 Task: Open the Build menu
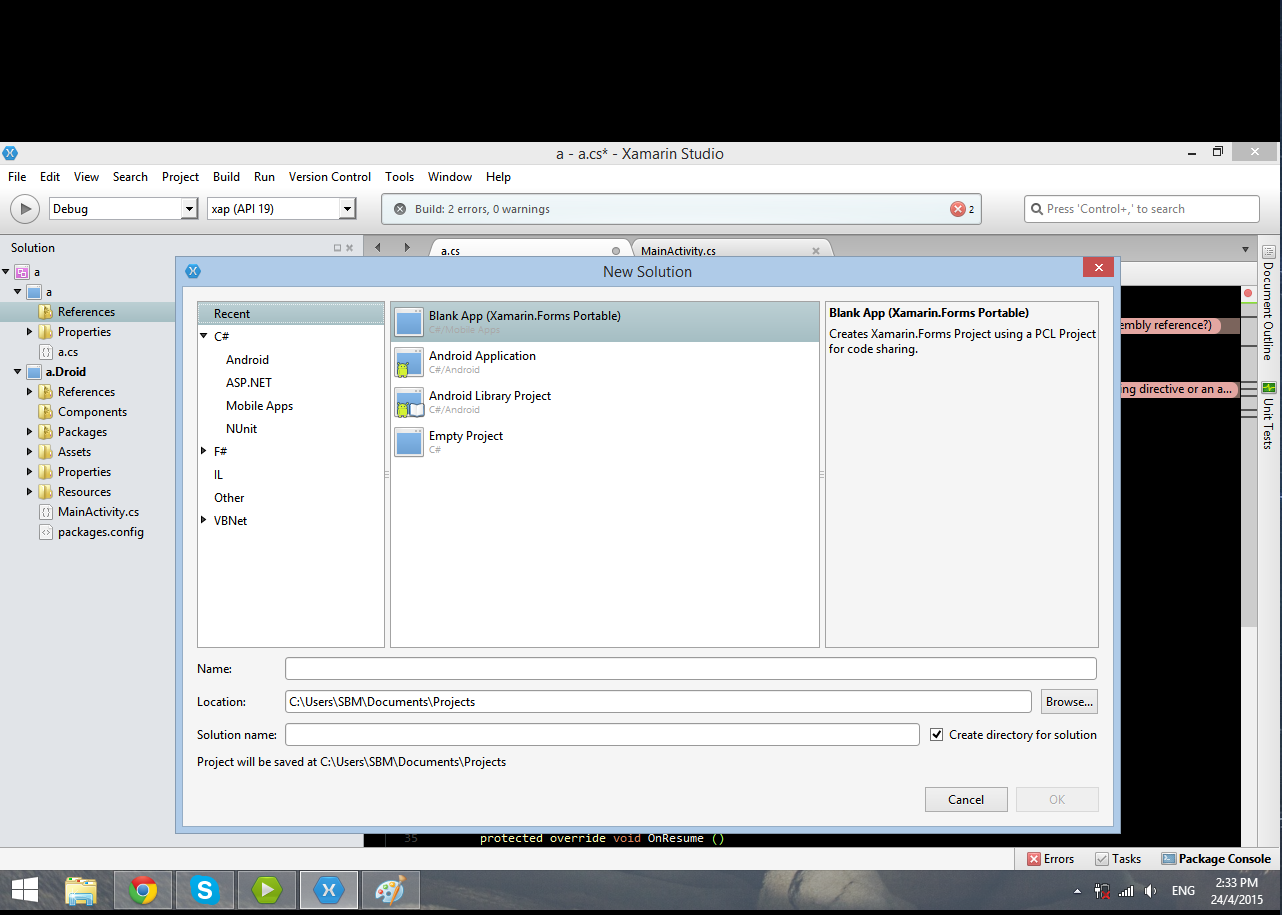tap(226, 177)
